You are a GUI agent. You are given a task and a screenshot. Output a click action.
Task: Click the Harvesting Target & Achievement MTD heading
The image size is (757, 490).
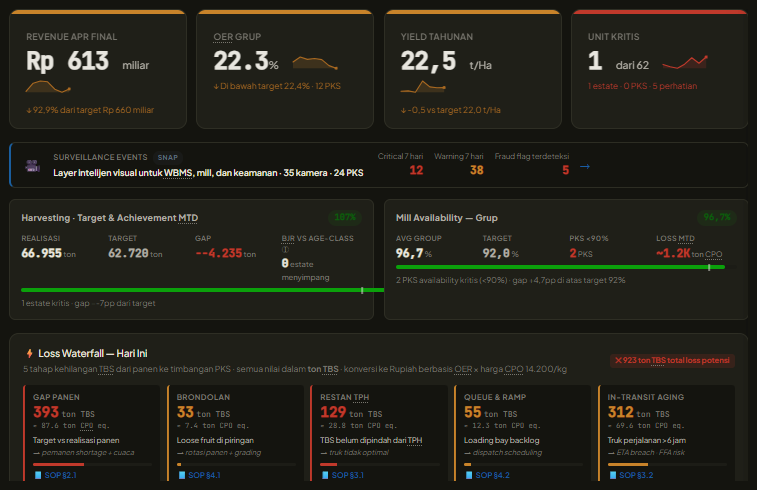110,218
